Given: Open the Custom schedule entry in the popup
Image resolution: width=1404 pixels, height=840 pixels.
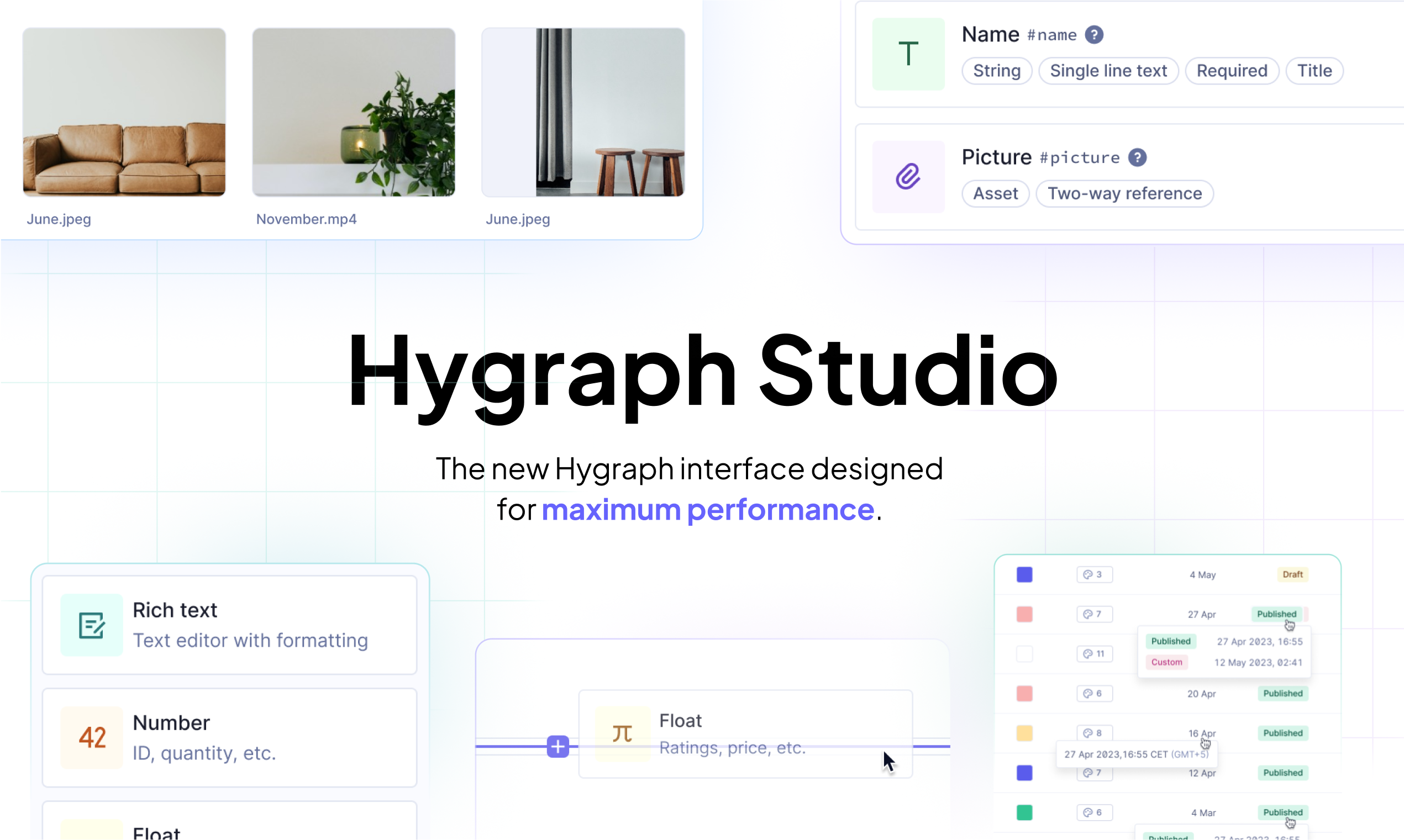Looking at the screenshot, I should coord(1166,662).
